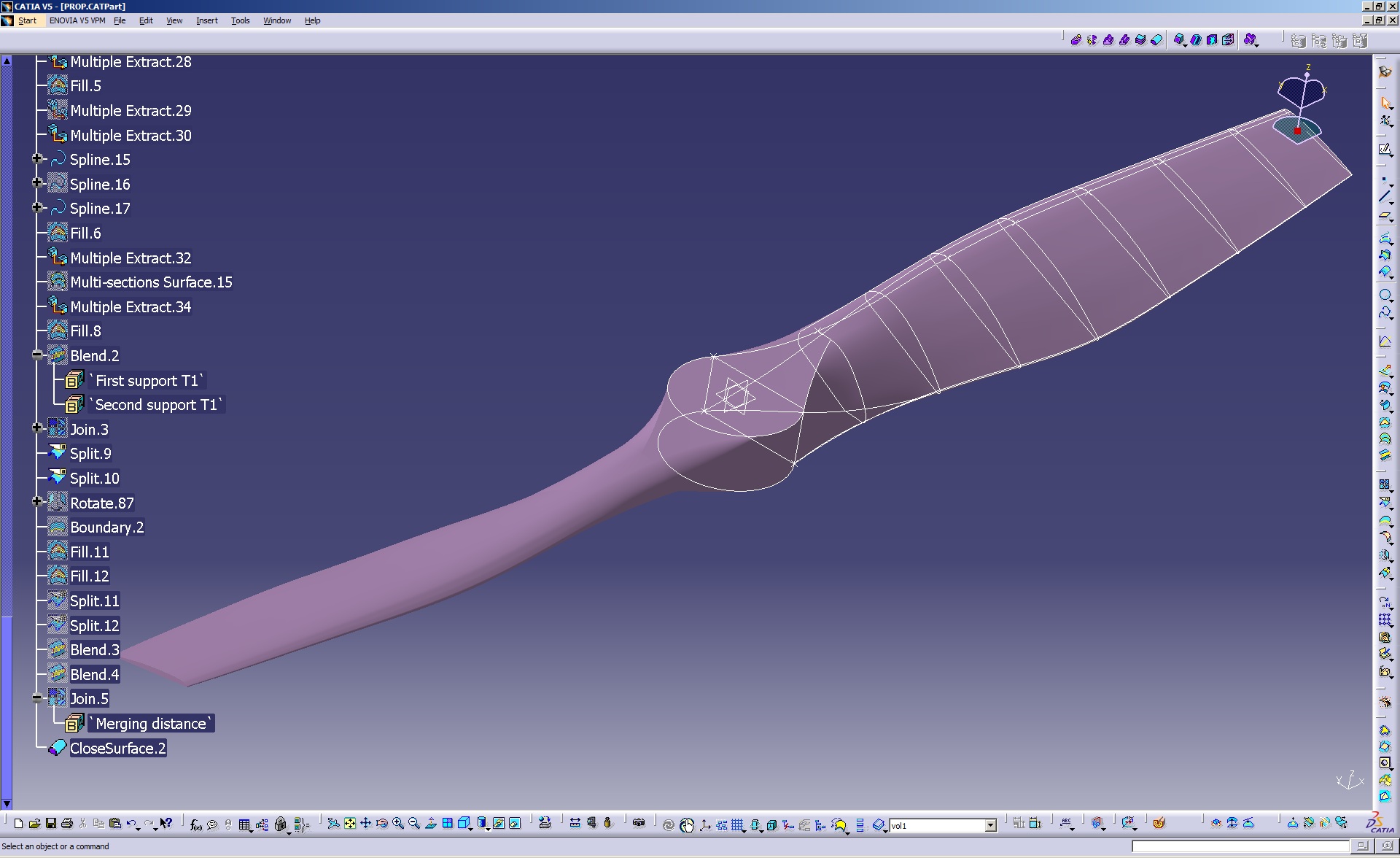Image resolution: width=1400 pixels, height=858 pixels.
Task: Expand the Rotate.87 tree node
Action: 37,502
